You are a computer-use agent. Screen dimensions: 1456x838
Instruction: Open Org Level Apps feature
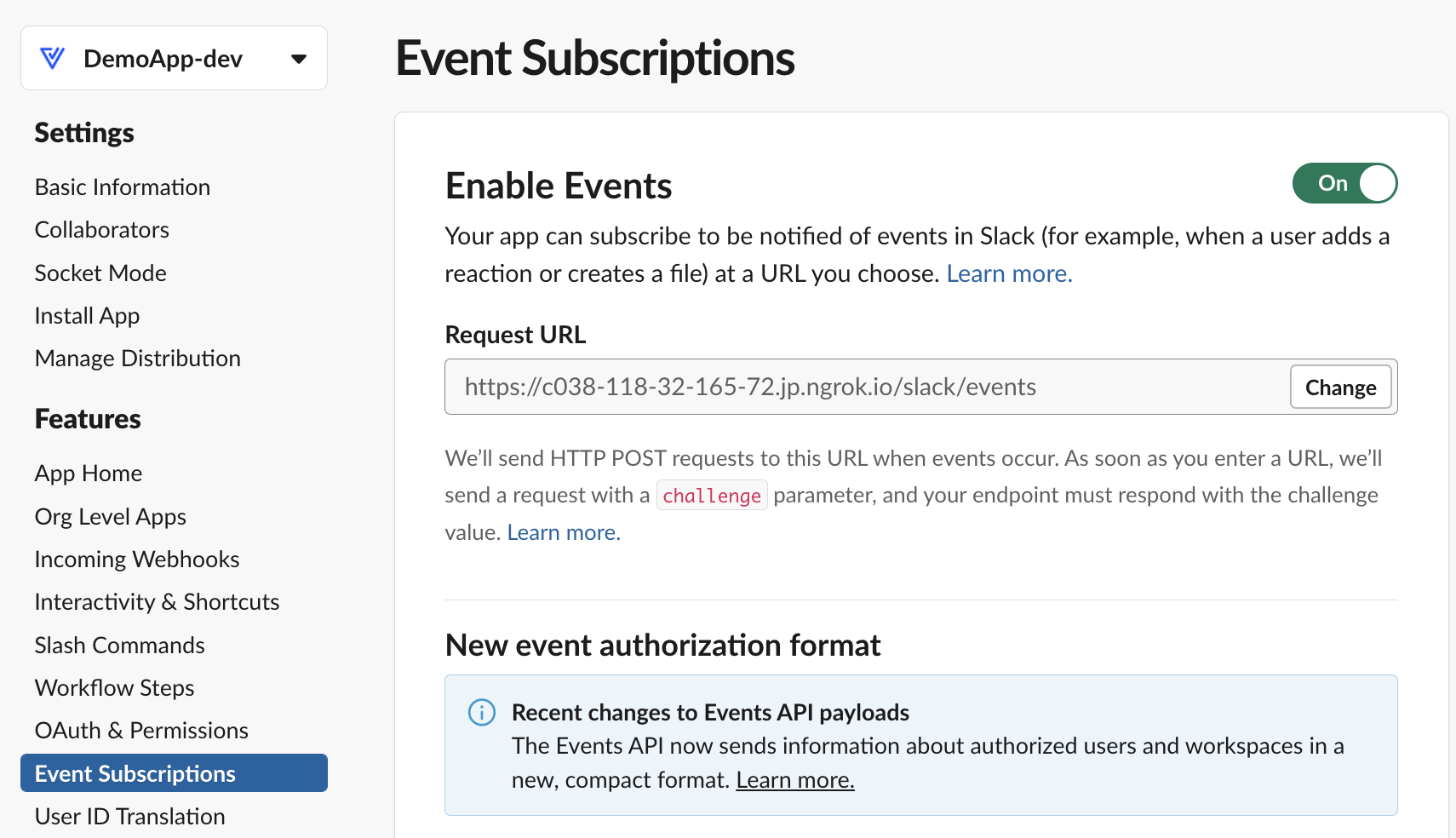111,517
